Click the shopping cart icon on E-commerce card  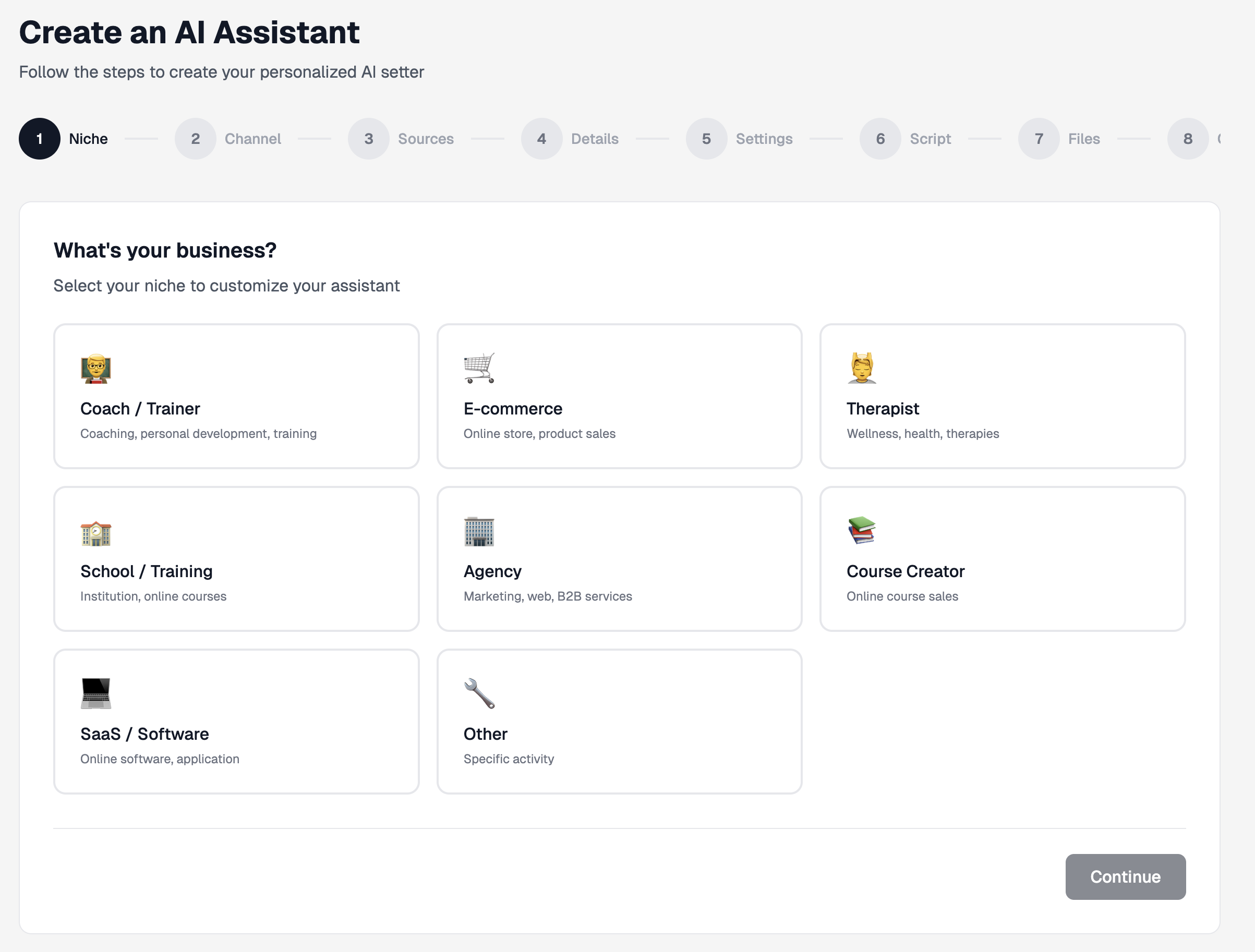(x=479, y=368)
